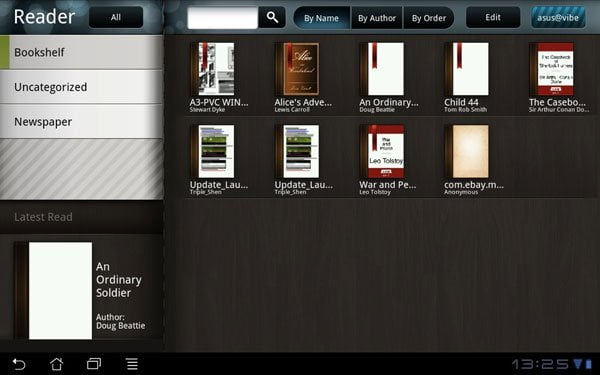
Task: Tap the clock showing 13:25
Action: [540, 364]
